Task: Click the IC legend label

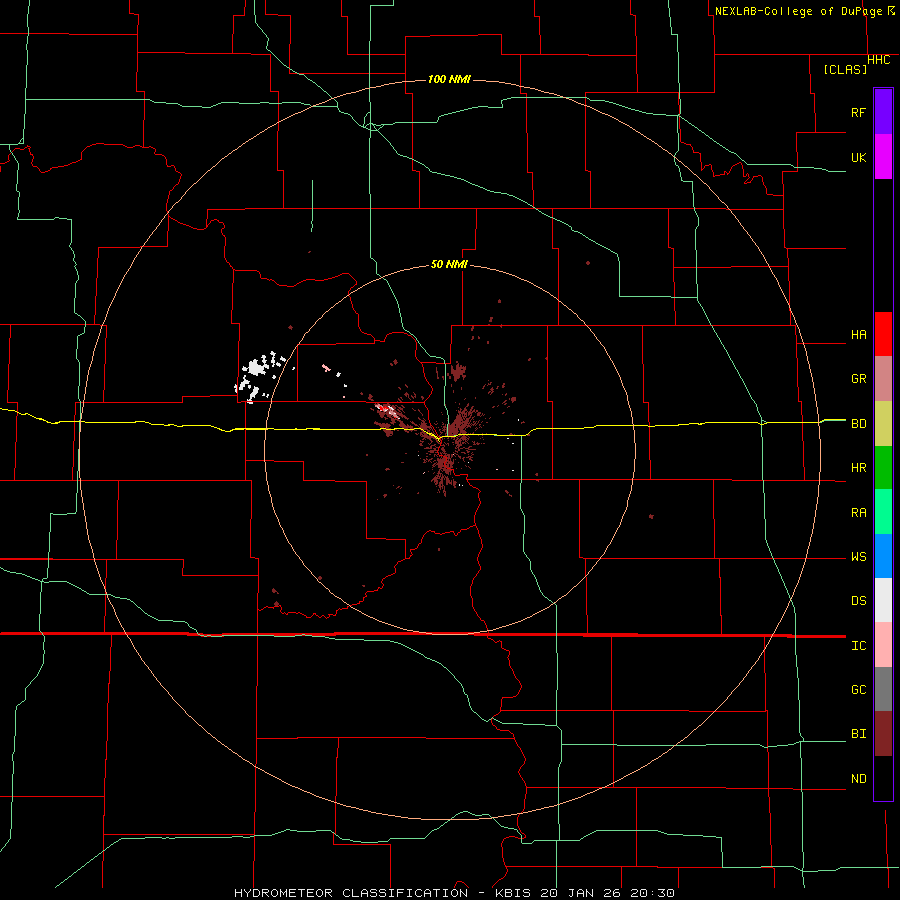Action: 858,645
